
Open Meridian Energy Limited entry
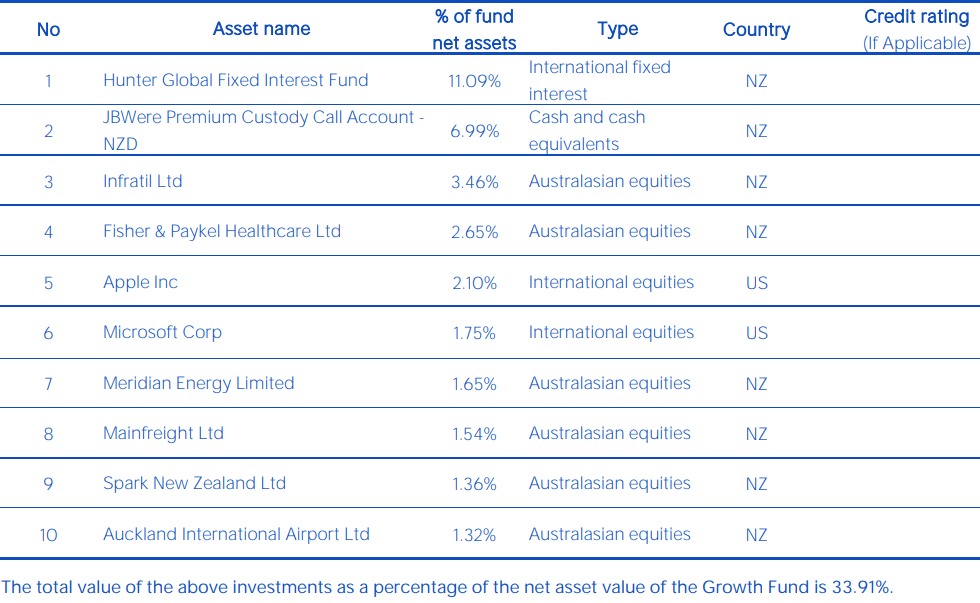(x=198, y=384)
